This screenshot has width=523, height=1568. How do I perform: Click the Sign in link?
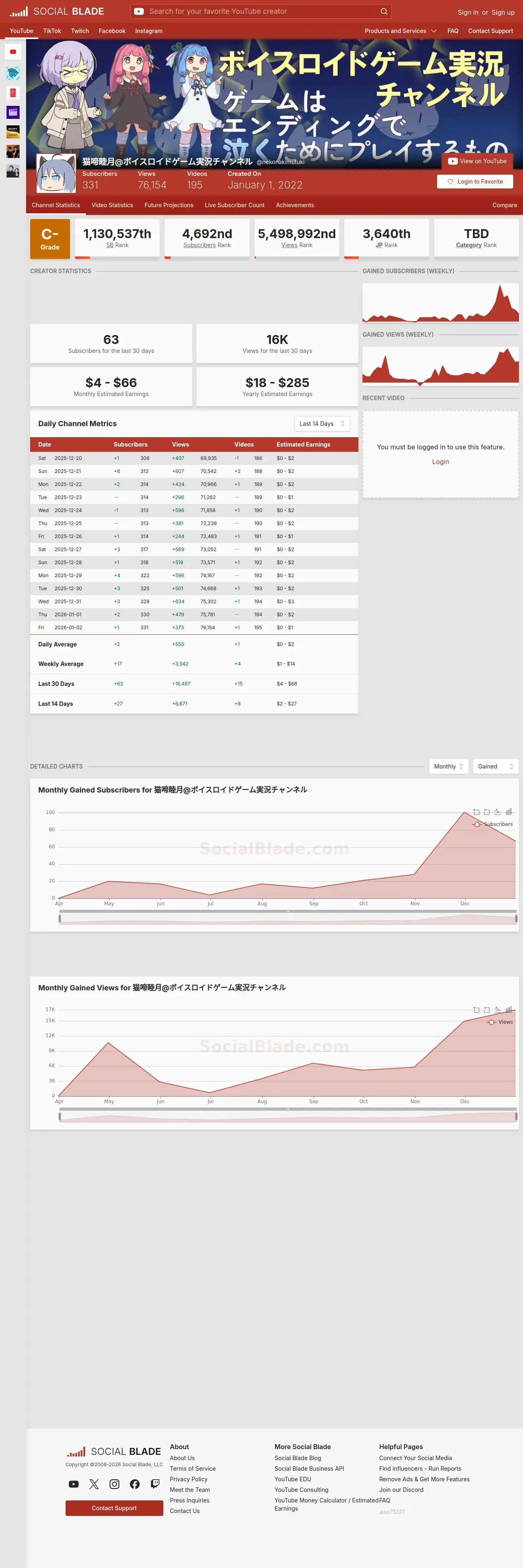[x=468, y=12]
